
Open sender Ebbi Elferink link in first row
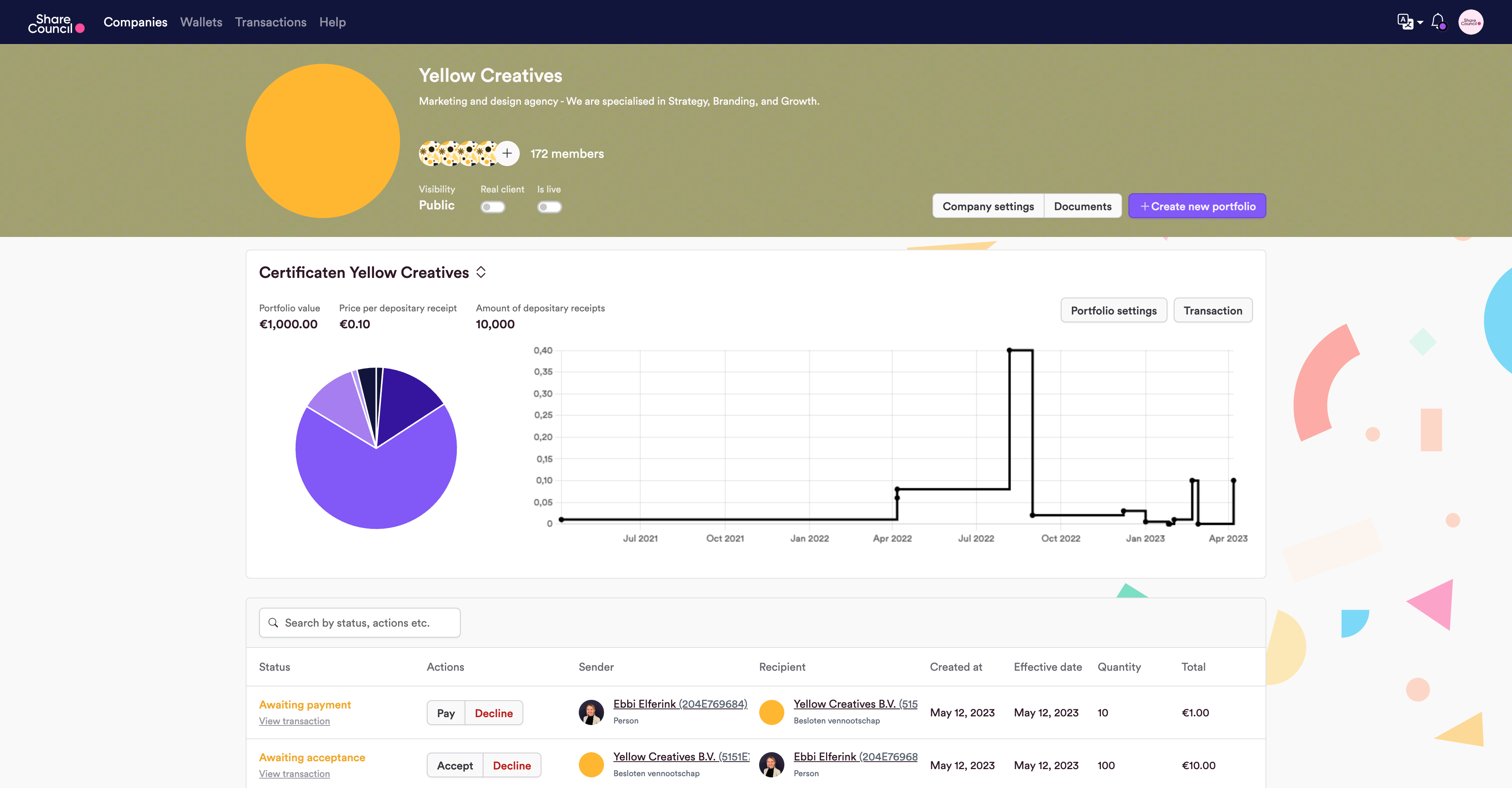pos(680,704)
